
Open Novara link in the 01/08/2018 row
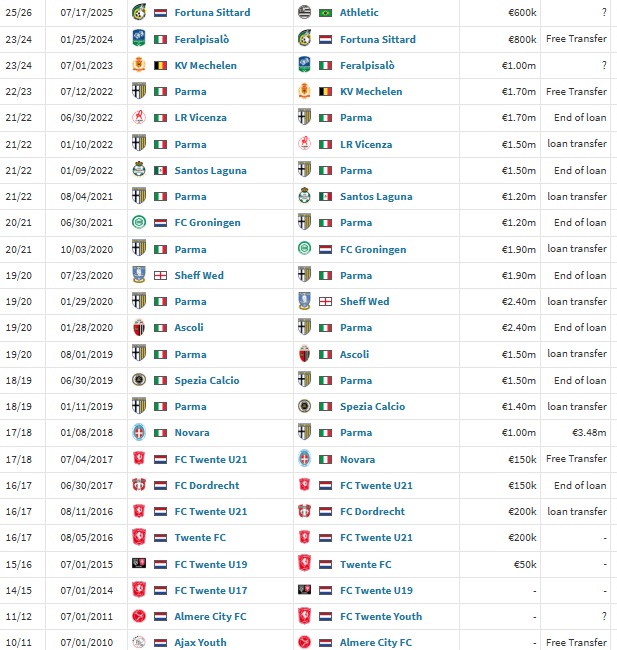pyautogui.click(x=192, y=432)
